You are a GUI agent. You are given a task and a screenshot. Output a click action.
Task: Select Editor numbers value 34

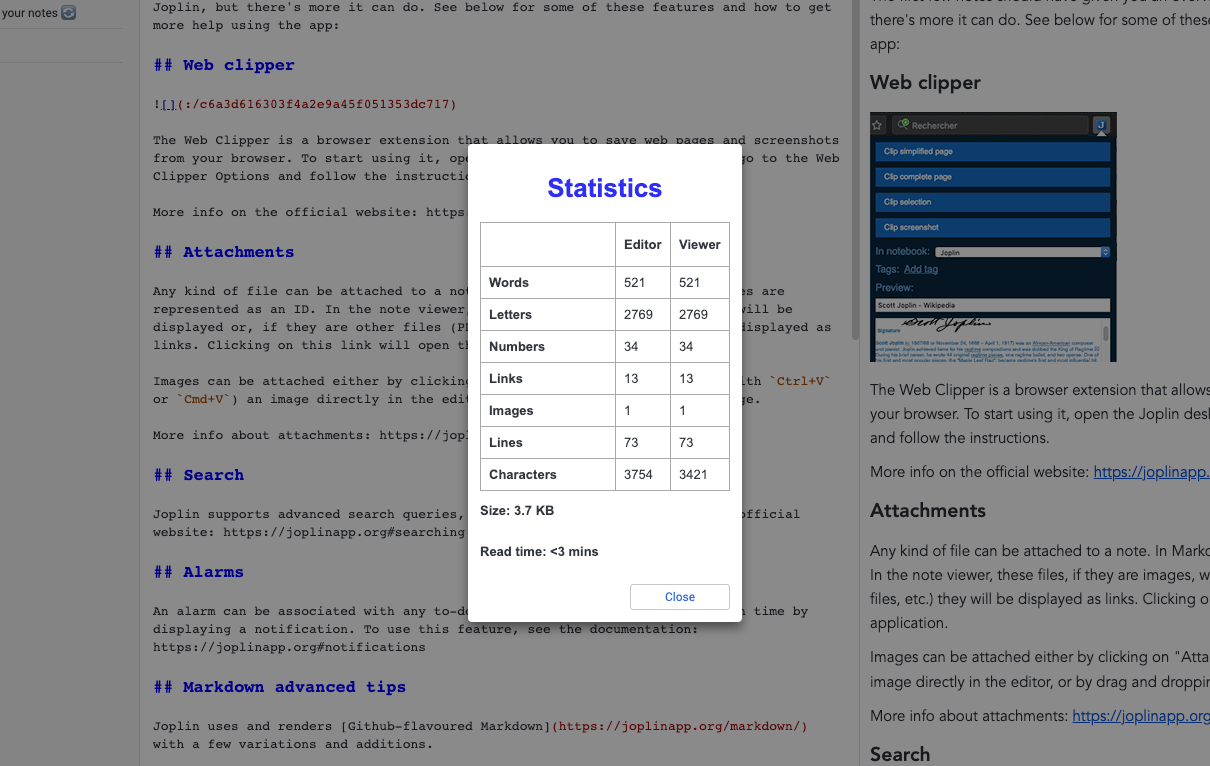tap(631, 347)
